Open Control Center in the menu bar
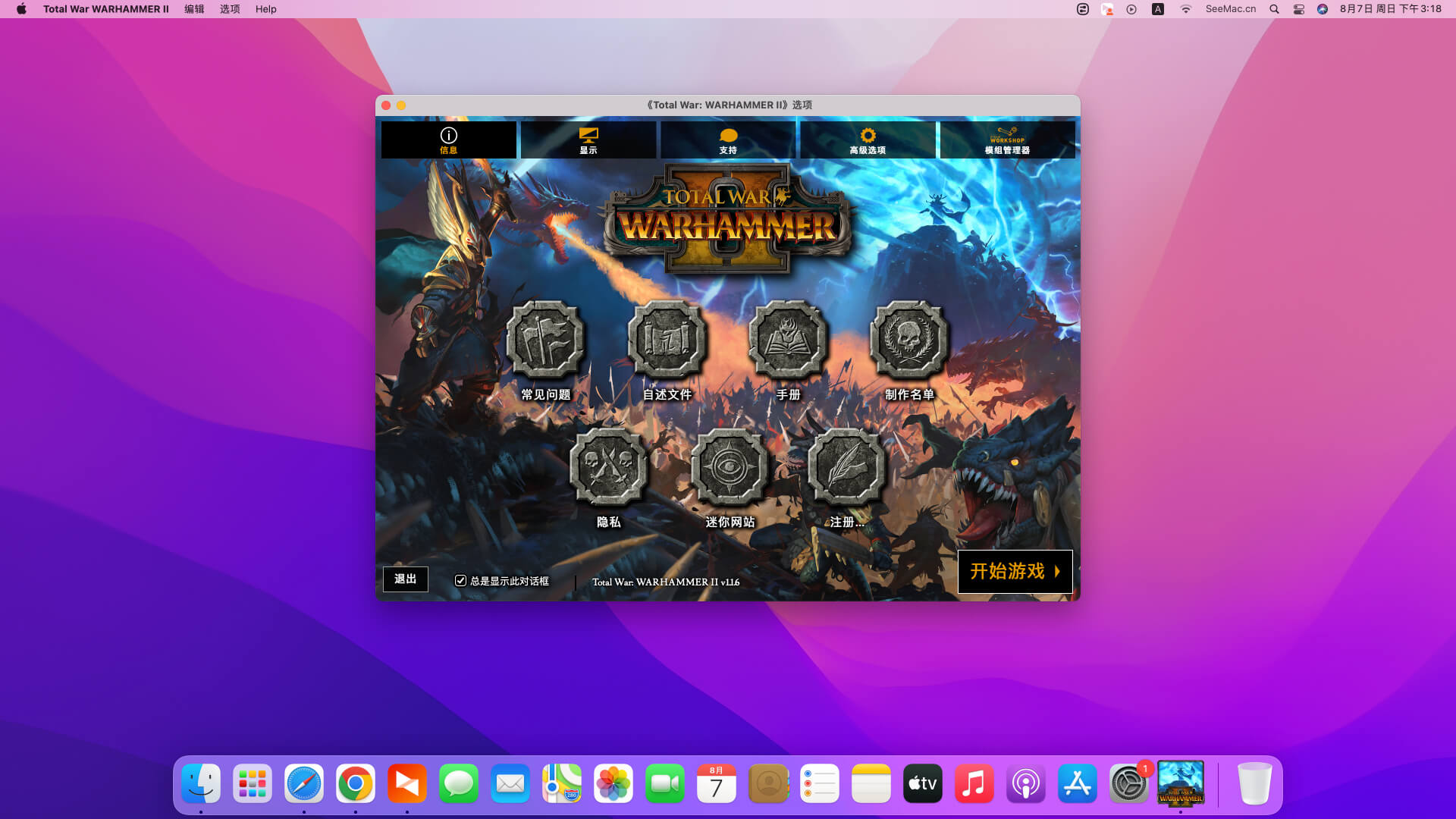1456x819 pixels. coord(1298,9)
